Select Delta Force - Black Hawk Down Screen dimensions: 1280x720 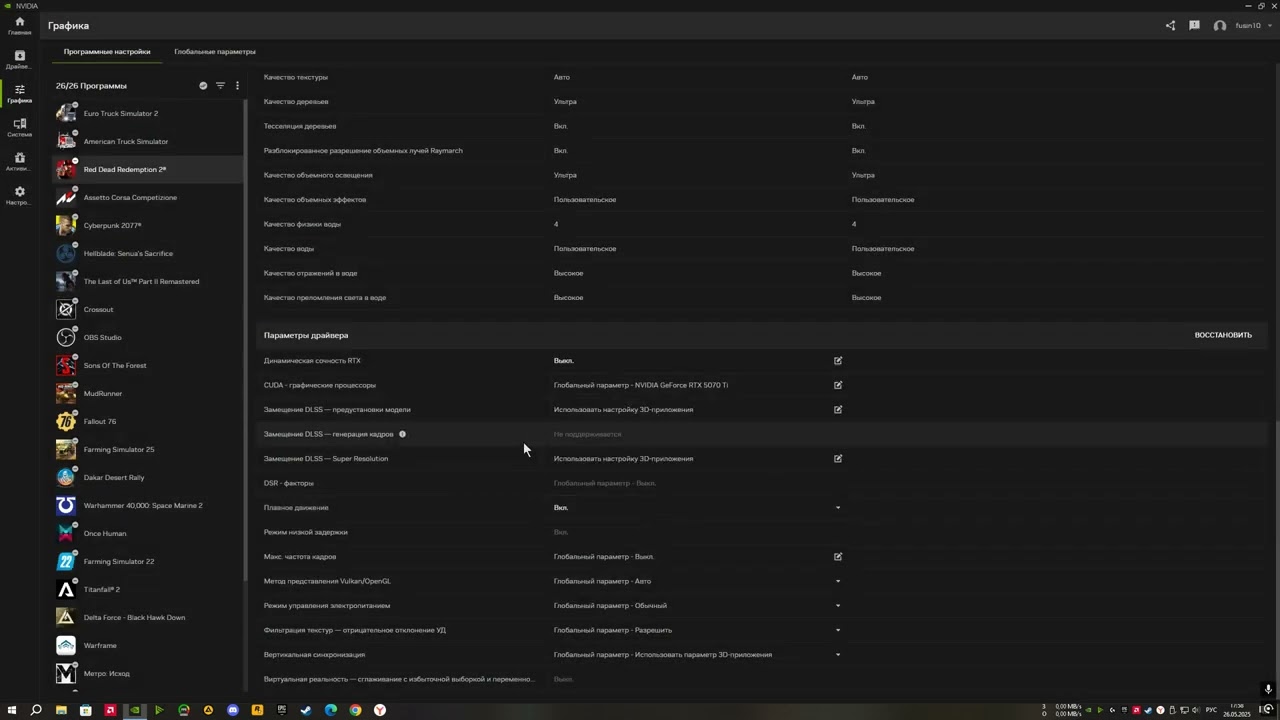pos(148,618)
